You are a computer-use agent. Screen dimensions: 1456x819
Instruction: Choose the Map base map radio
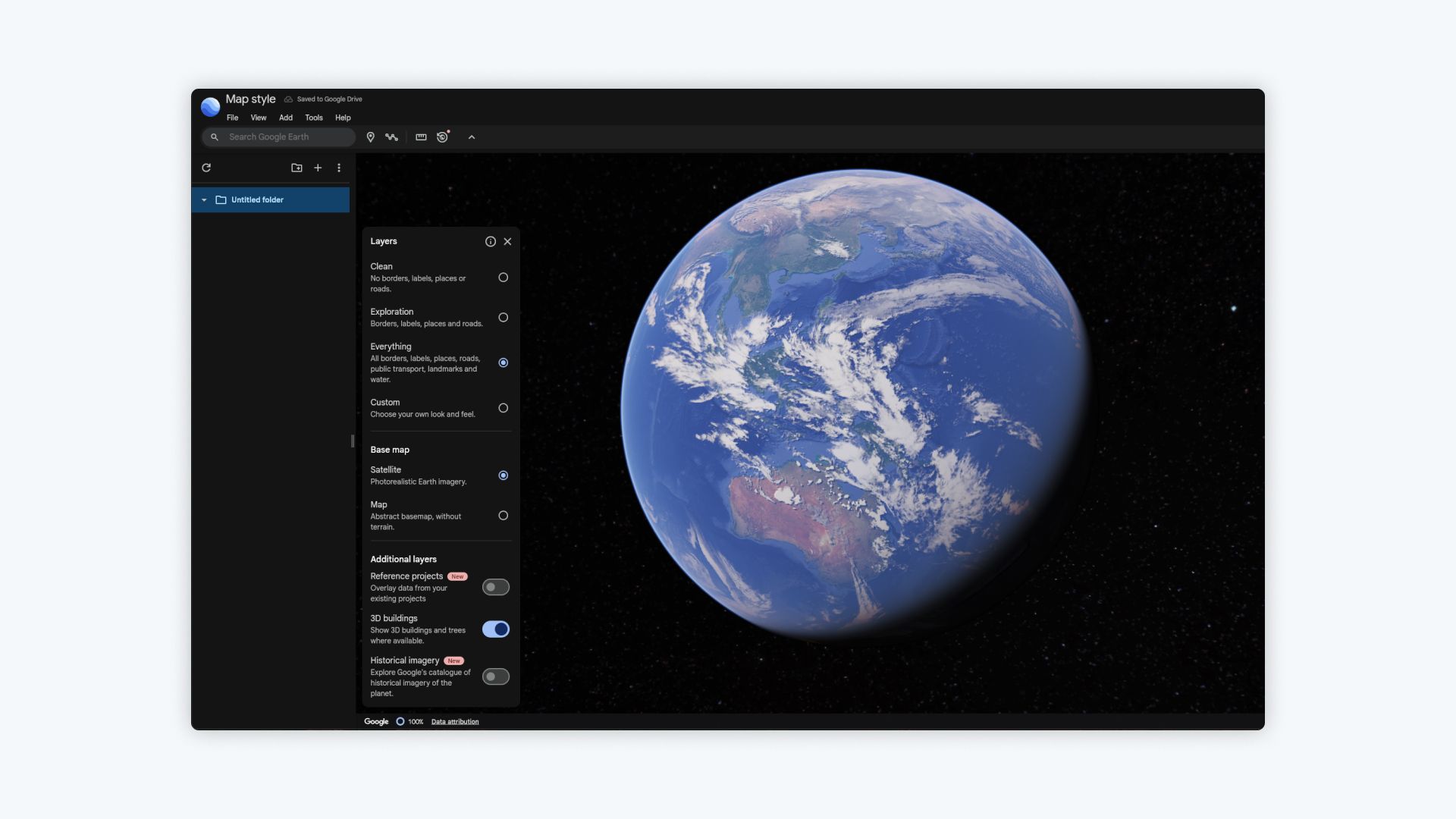(x=504, y=516)
